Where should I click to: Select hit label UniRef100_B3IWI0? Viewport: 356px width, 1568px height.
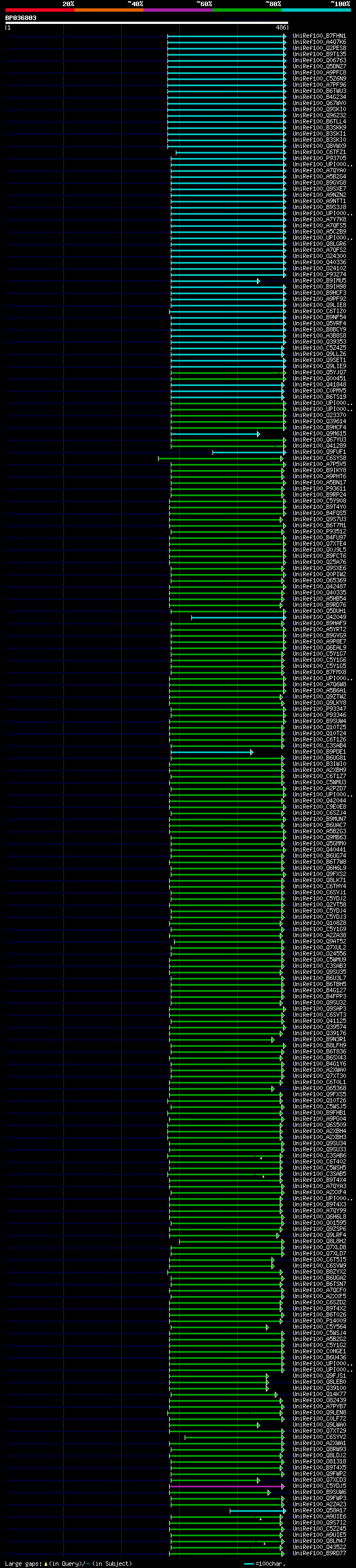319,764
